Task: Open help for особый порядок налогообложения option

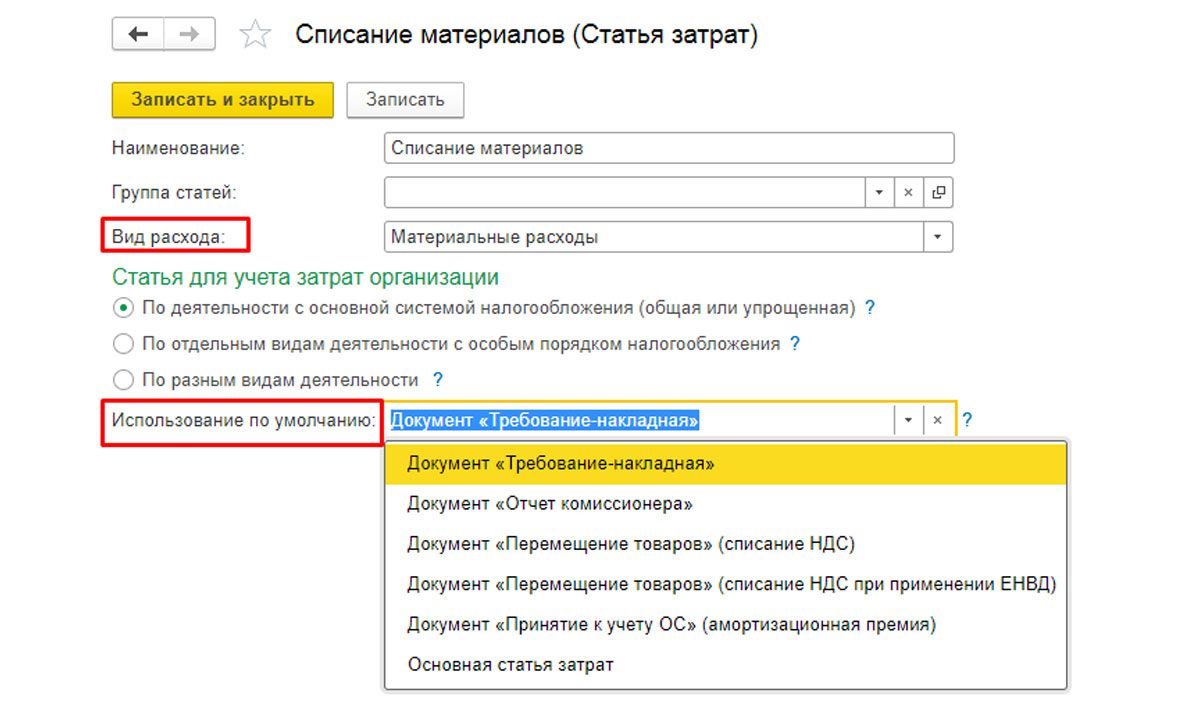Action: point(795,344)
